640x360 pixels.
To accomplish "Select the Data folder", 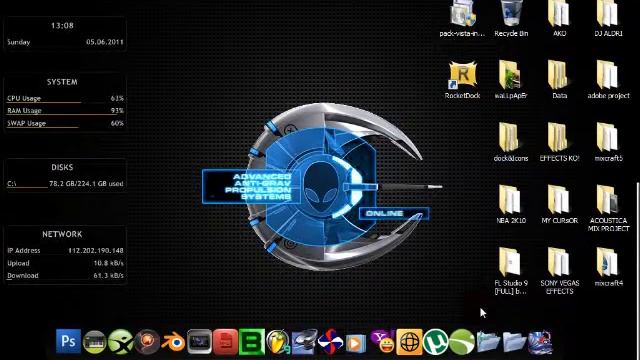I will pyautogui.click(x=559, y=80).
